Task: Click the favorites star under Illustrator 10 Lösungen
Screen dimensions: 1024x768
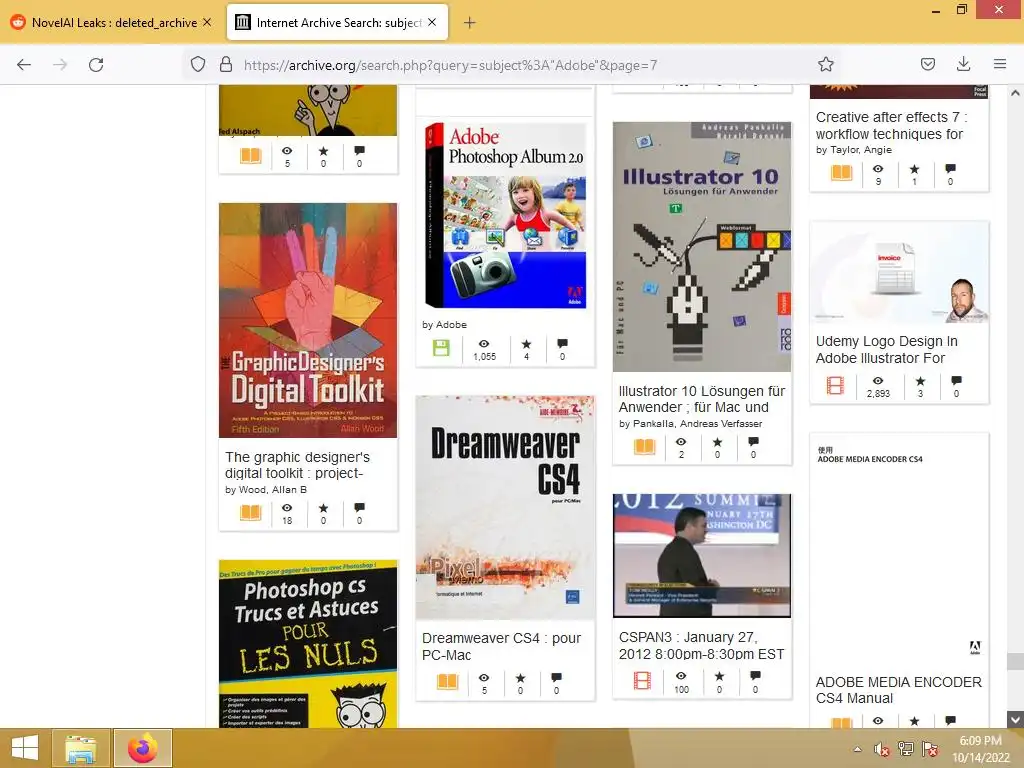Action: tap(717, 442)
